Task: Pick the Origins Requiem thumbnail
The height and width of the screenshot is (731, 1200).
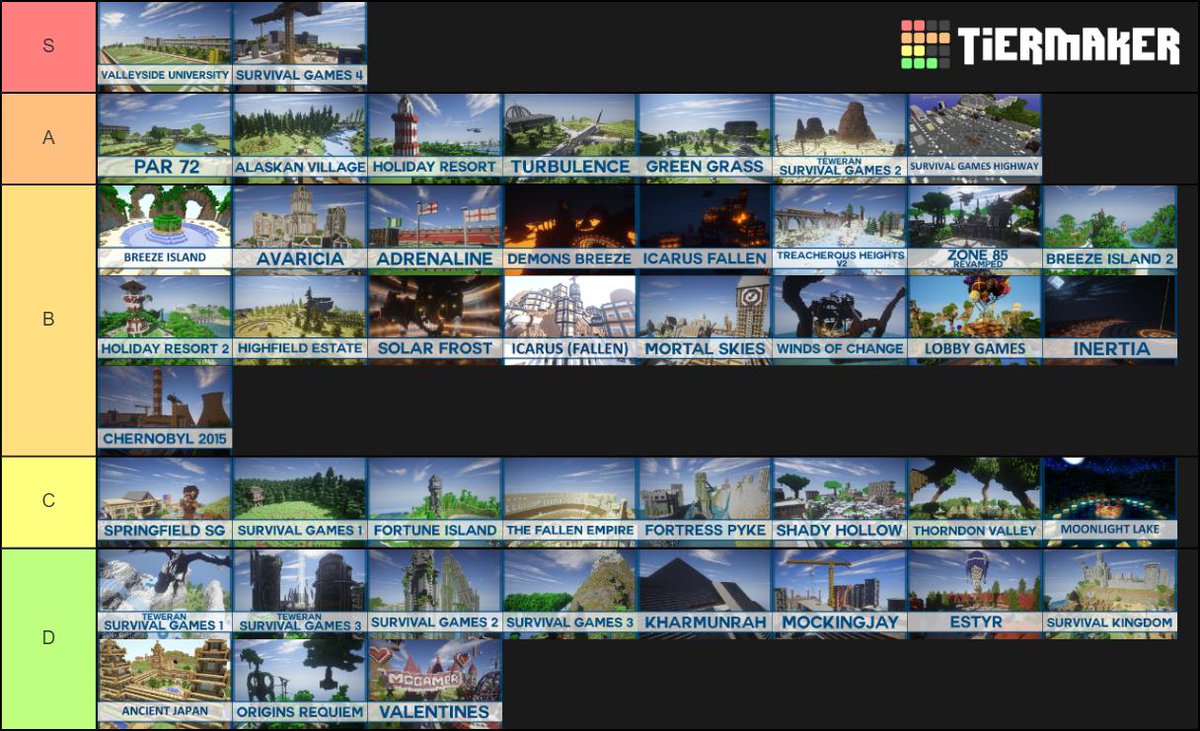Action: click(x=300, y=684)
